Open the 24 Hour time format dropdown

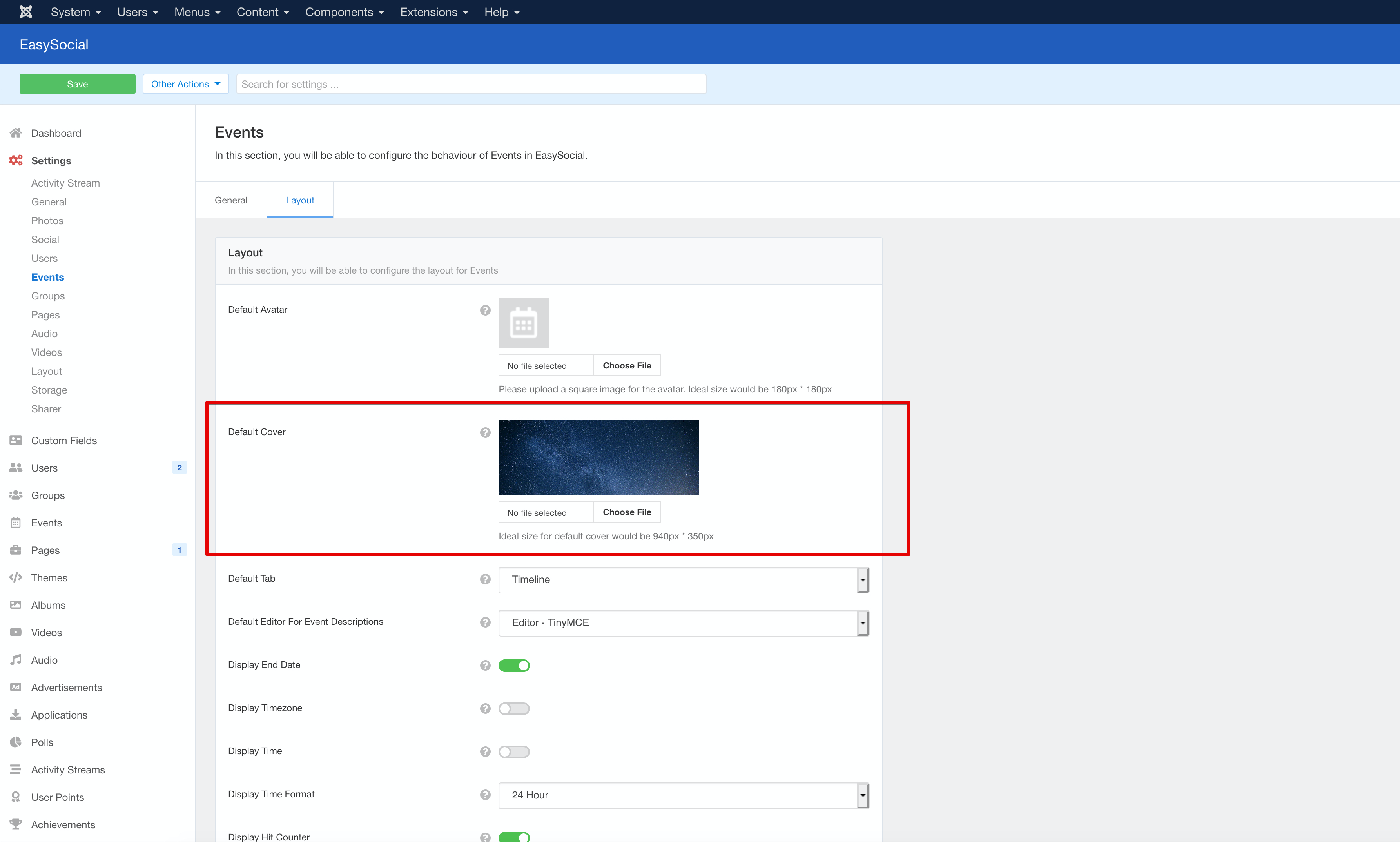click(684, 795)
